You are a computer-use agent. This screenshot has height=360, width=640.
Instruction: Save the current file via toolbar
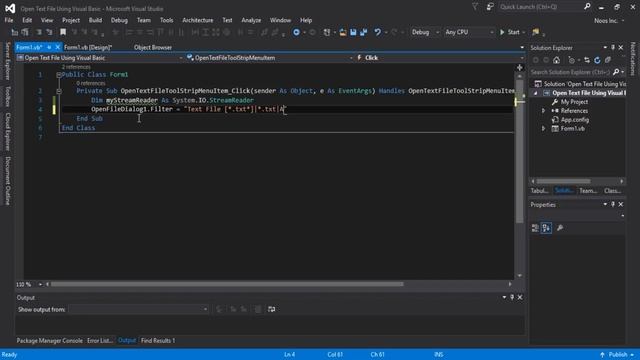click(x=353, y=32)
